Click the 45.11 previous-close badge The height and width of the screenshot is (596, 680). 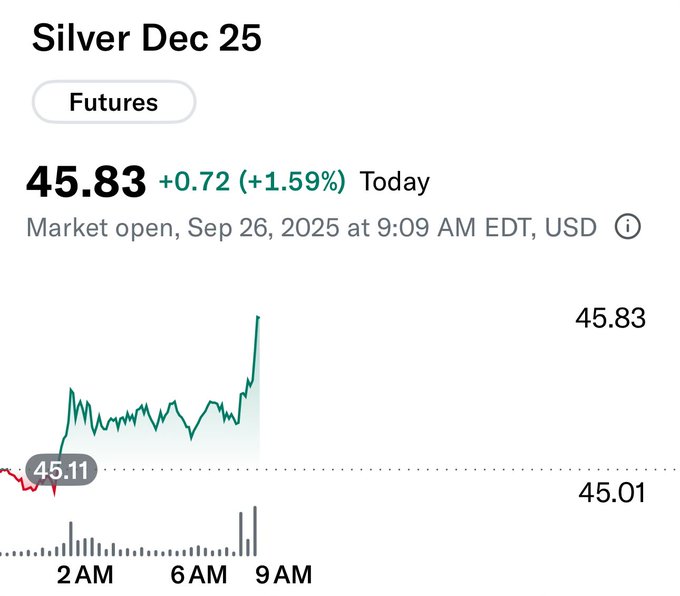(x=63, y=469)
